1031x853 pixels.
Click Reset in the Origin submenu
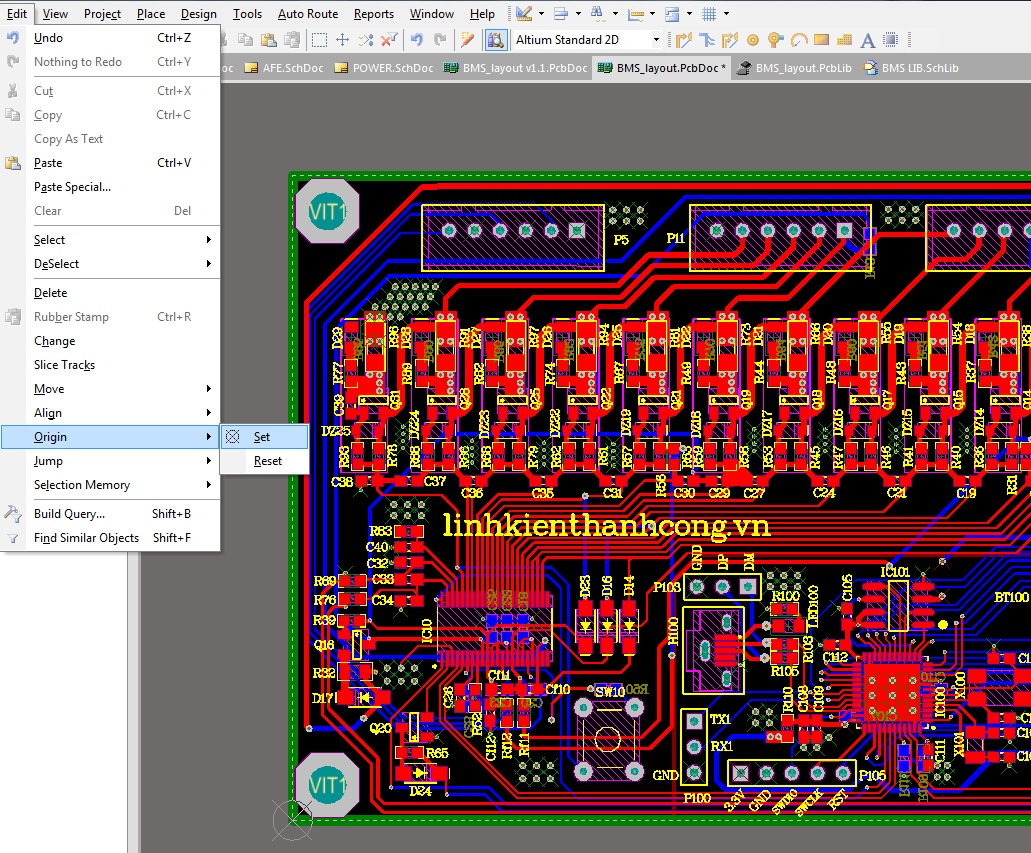click(267, 461)
